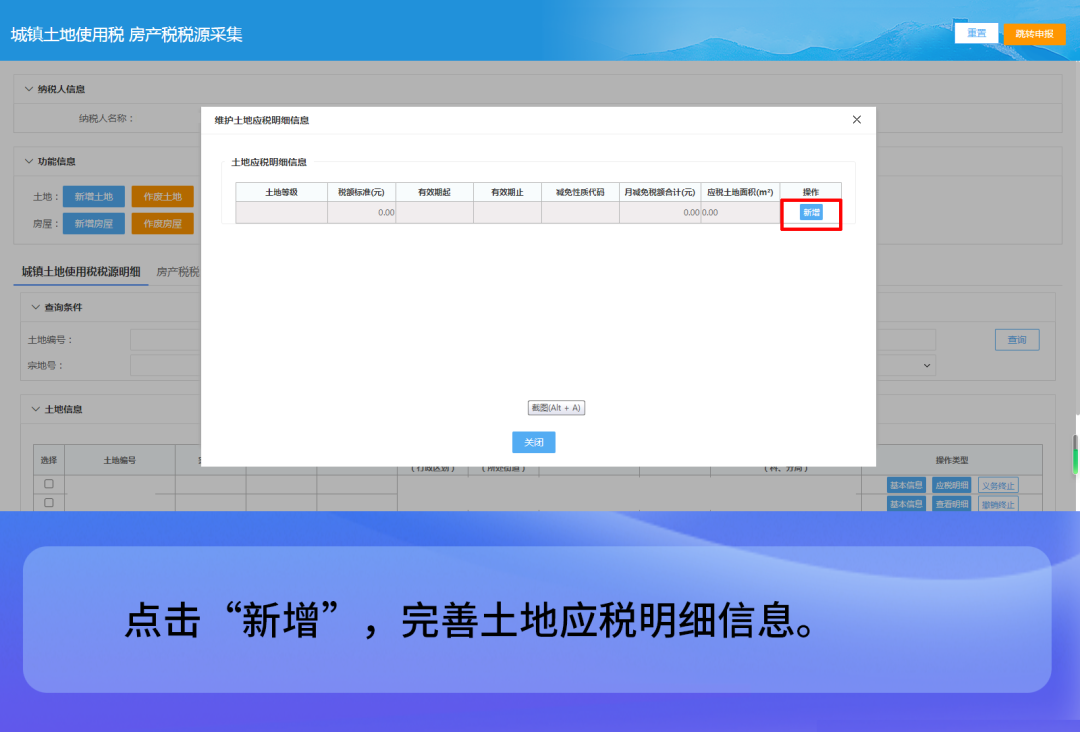Click the 纳税人名称 label
The height and width of the screenshot is (732, 1080).
click(x=106, y=118)
